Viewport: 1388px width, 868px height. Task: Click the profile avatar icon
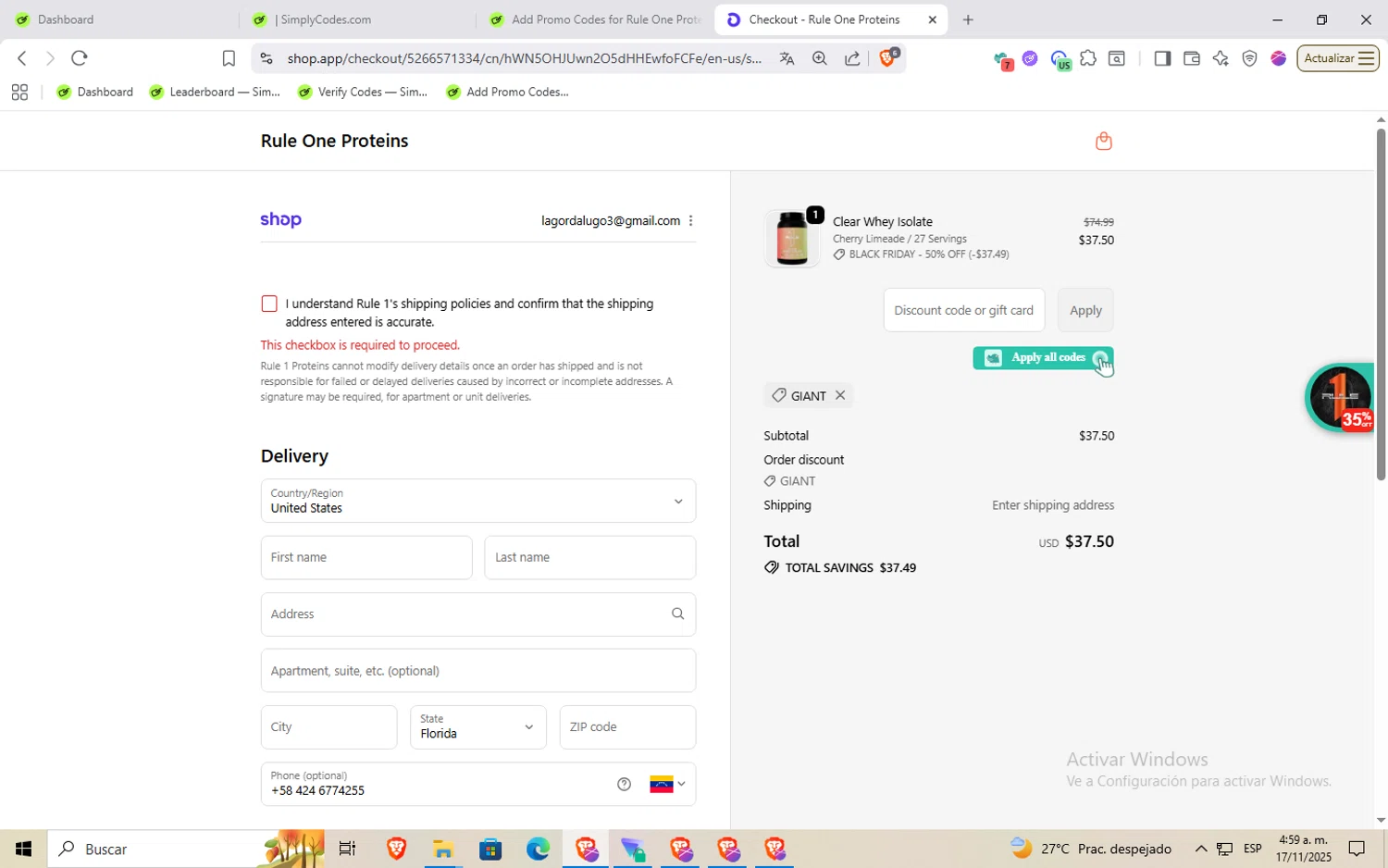pos(1279,58)
